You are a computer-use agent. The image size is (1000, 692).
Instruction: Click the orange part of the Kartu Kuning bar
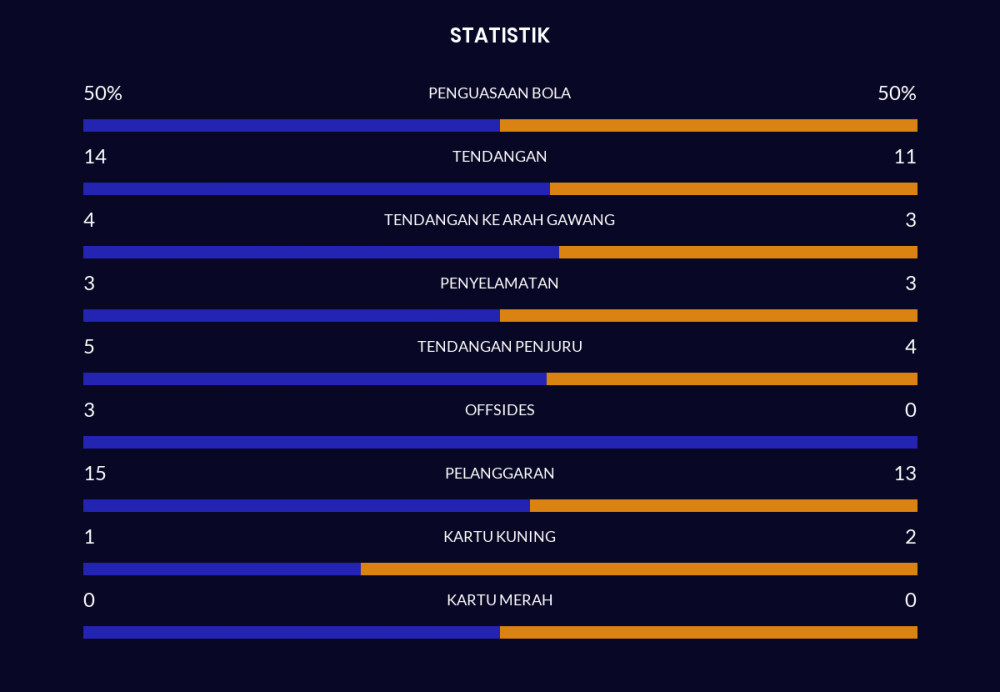point(638,569)
